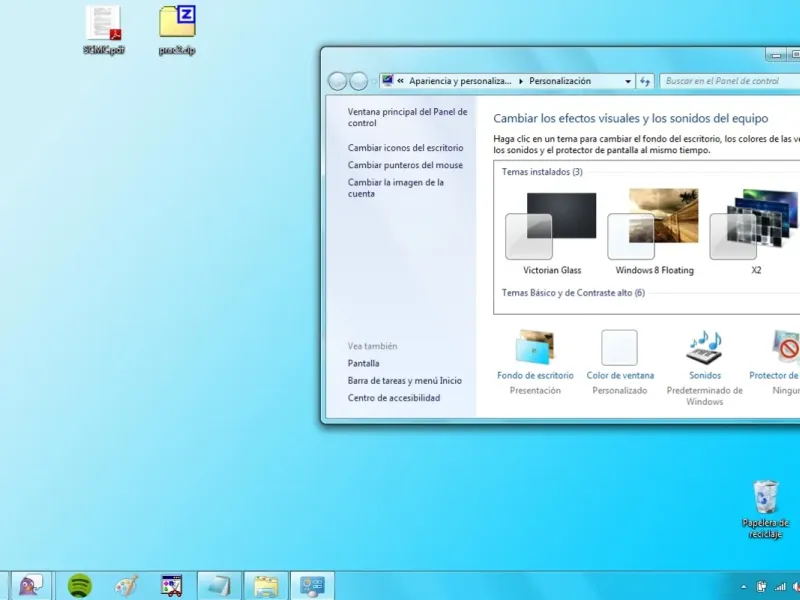This screenshot has height=600, width=800.
Task: Show hidden system tray icons
Action: (743, 587)
